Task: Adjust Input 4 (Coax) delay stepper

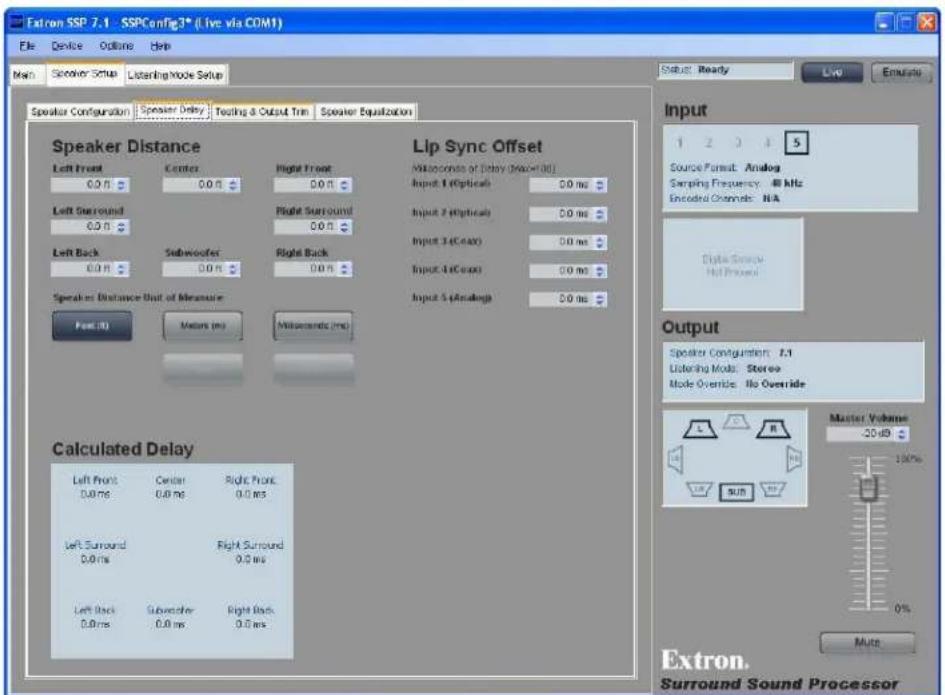Action: (600, 271)
